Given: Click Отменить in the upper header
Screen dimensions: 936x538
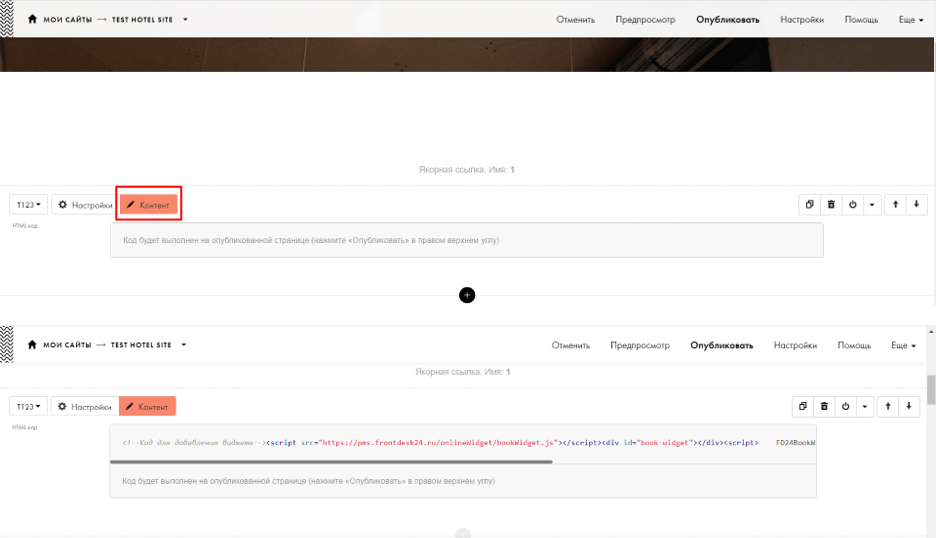Looking at the screenshot, I should (575, 20).
